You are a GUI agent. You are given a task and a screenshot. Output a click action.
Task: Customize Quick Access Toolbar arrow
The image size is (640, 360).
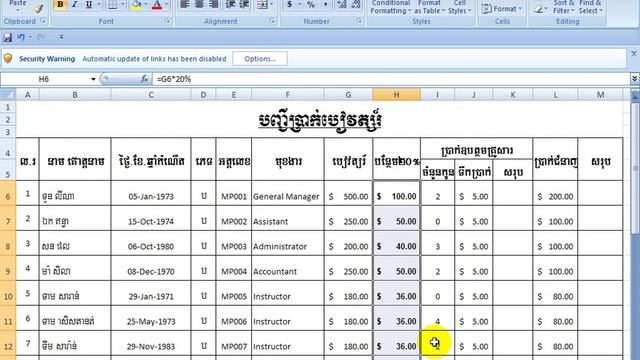pyautogui.click(x=61, y=37)
